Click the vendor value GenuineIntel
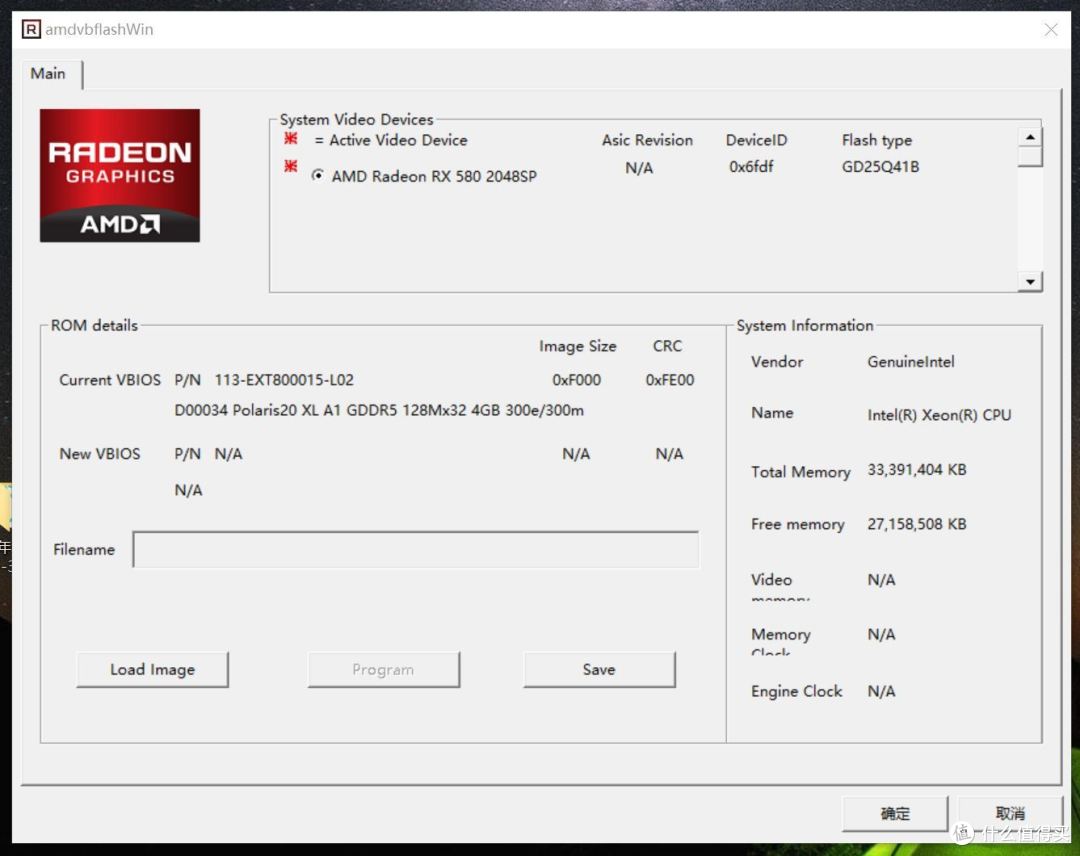1080x856 pixels. point(911,362)
